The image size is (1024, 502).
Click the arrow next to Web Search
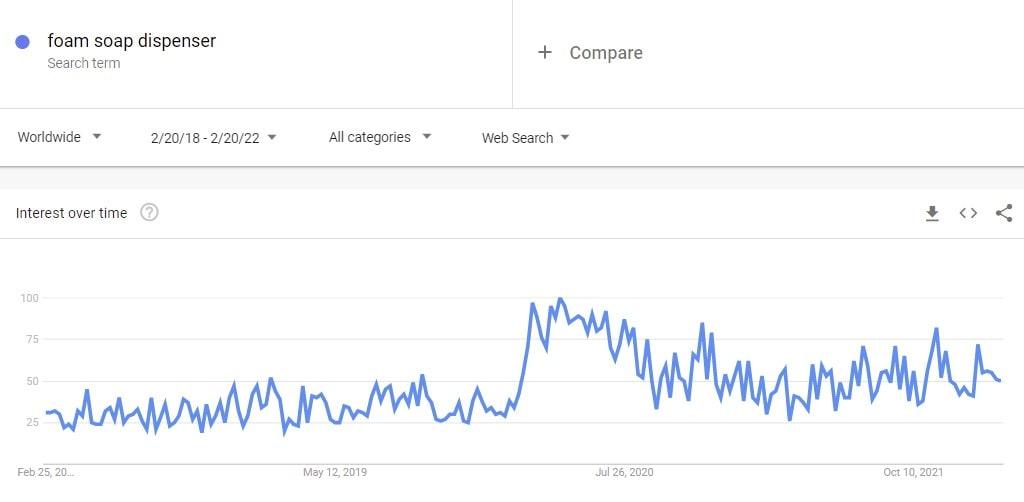pyautogui.click(x=565, y=138)
